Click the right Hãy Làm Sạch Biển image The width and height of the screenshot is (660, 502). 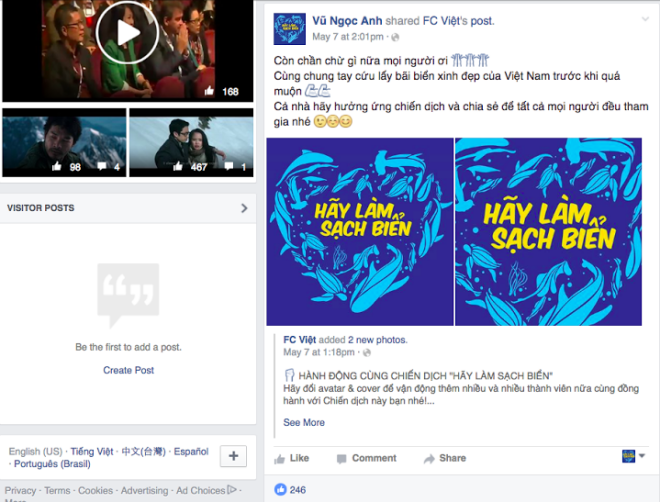coord(548,231)
